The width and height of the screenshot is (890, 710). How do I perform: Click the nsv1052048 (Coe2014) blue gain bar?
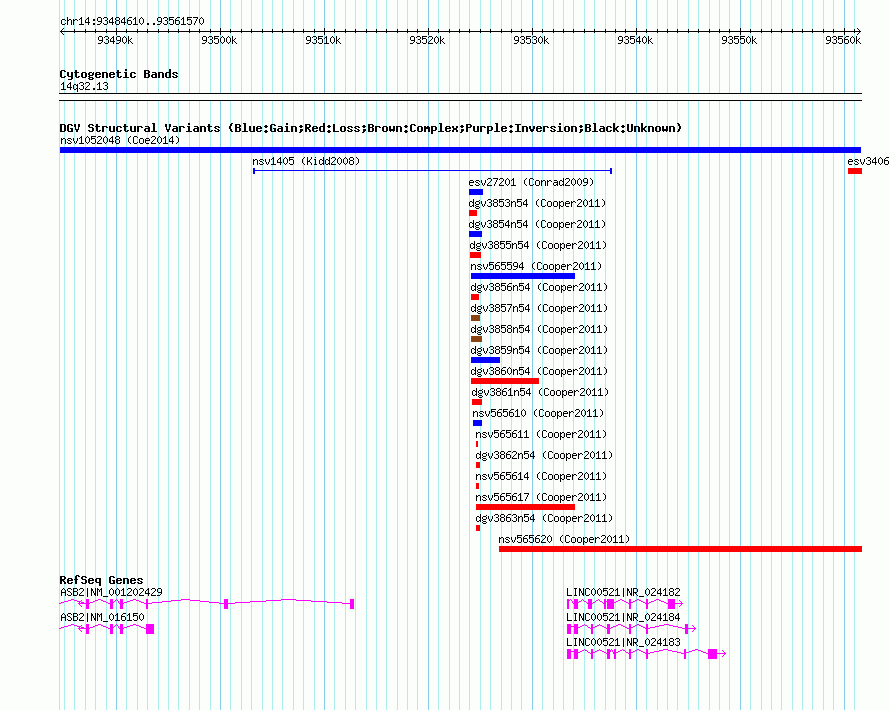[460, 150]
